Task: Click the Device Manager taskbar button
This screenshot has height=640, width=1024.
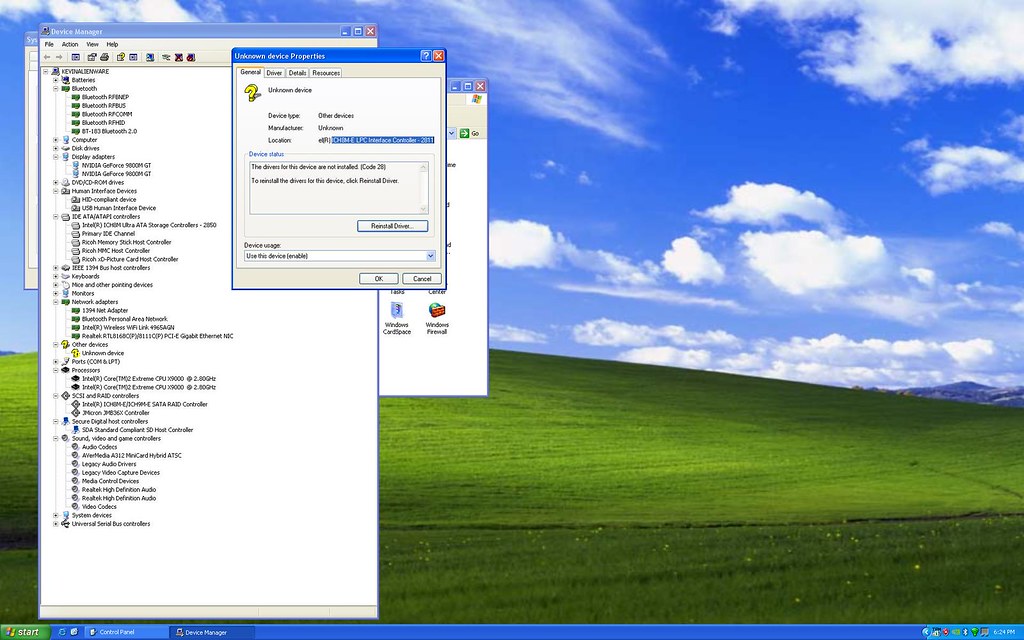Action: pos(212,632)
